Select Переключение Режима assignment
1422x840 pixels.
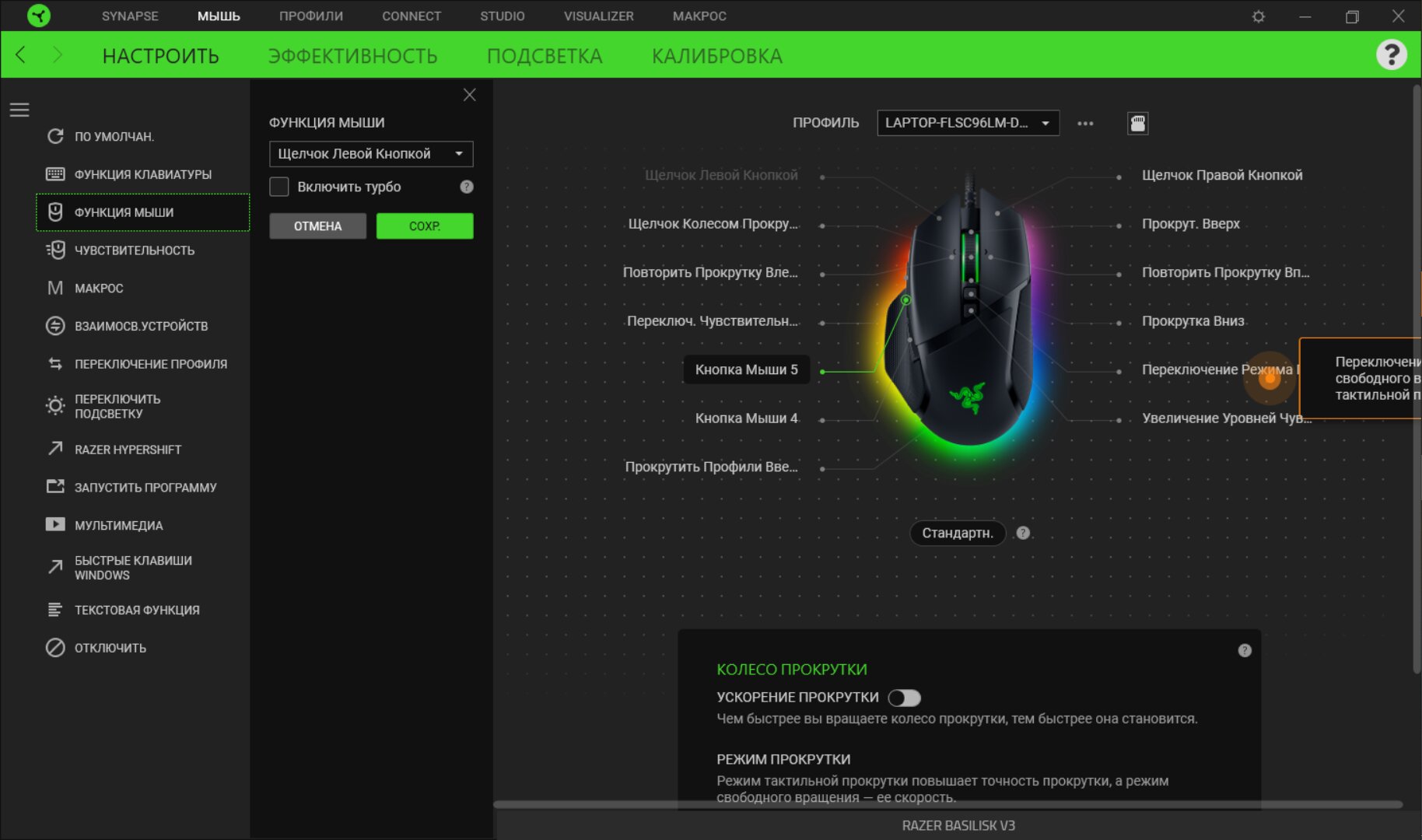pyautogui.click(x=1219, y=369)
